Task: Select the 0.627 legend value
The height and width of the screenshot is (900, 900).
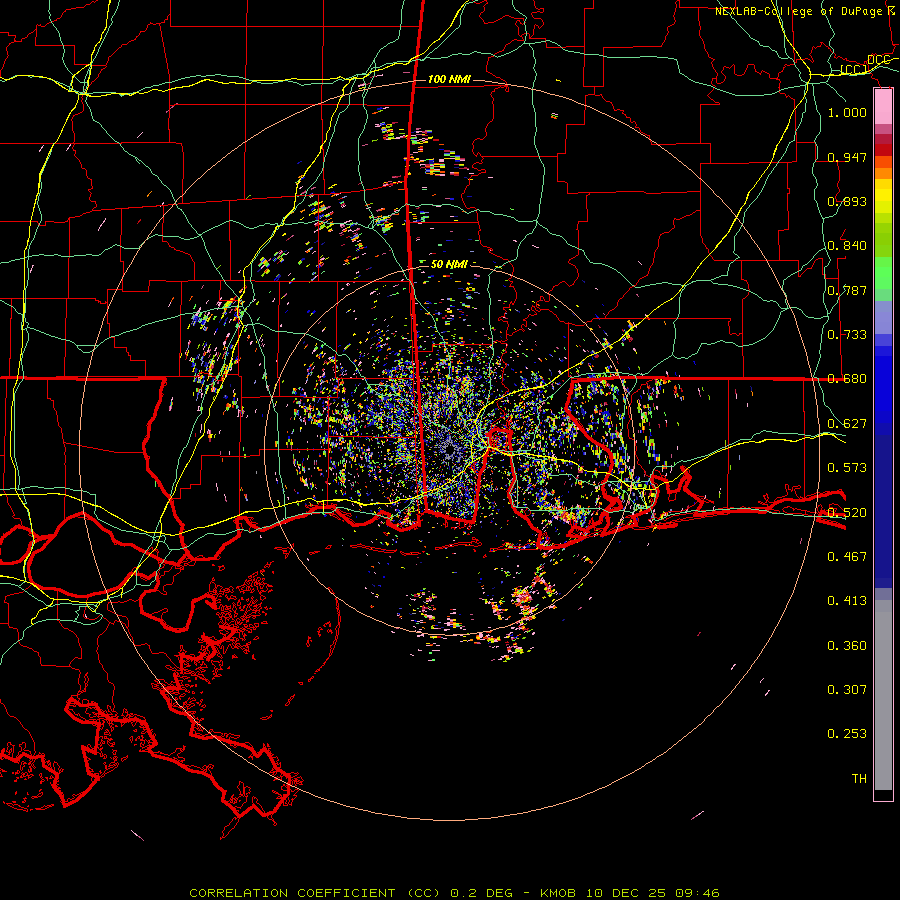Action: pyautogui.click(x=847, y=423)
